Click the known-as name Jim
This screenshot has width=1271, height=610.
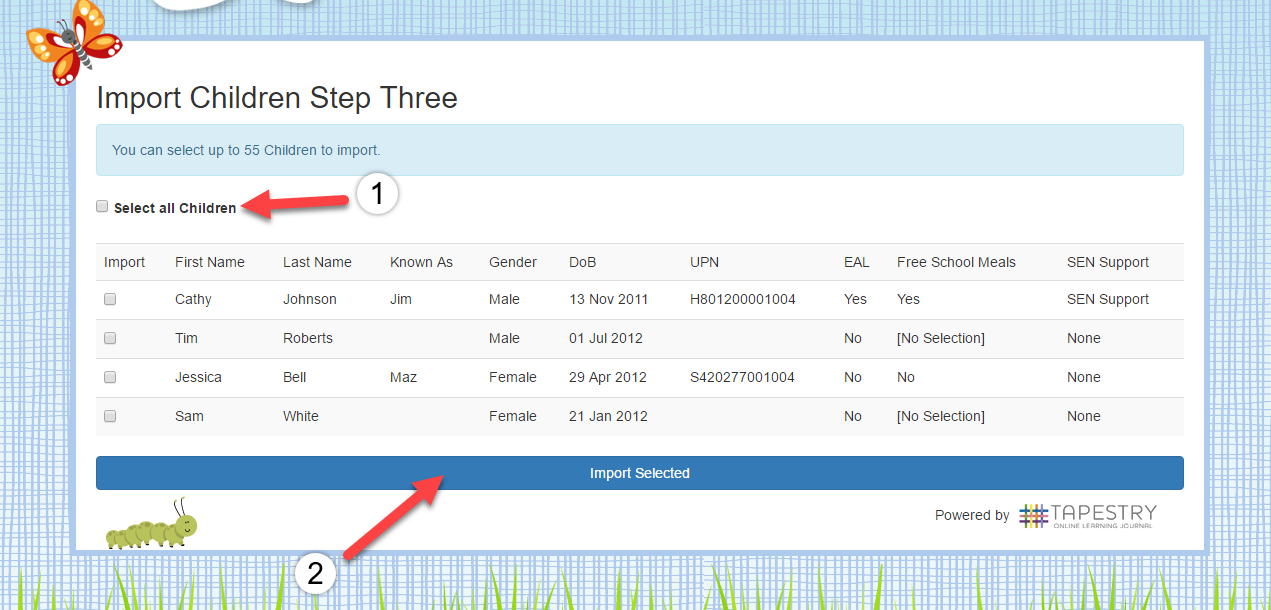click(401, 299)
